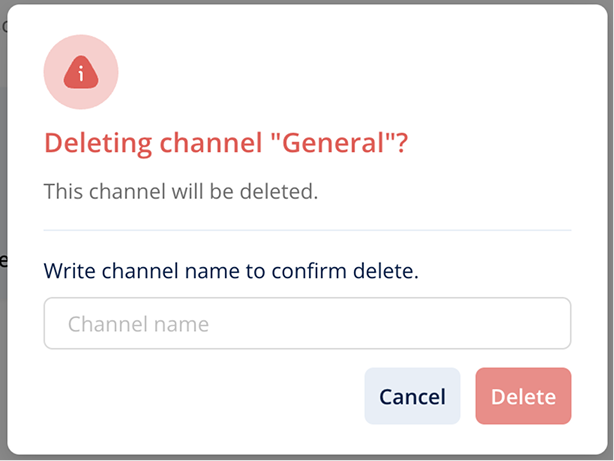Image resolution: width=614 pixels, height=461 pixels.
Task: Click the 'Channel name' placeholder text
Action: 139,324
